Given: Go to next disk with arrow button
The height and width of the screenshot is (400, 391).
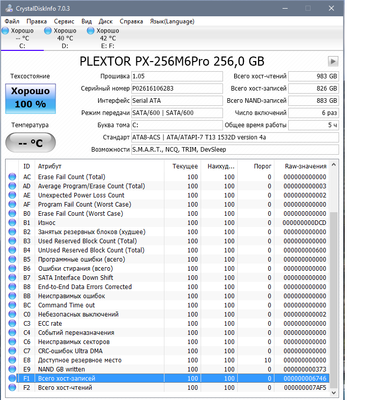Looking at the screenshot, I should (333, 61).
